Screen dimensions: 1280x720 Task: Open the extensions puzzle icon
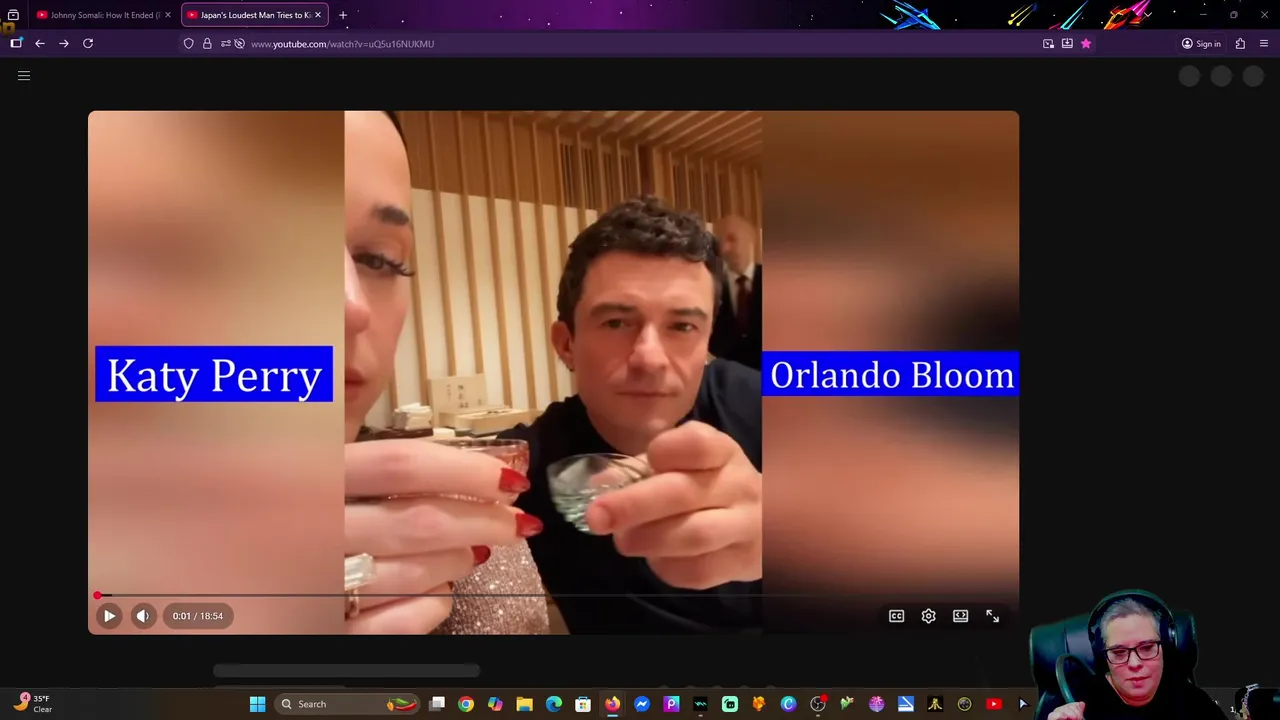point(1240,44)
